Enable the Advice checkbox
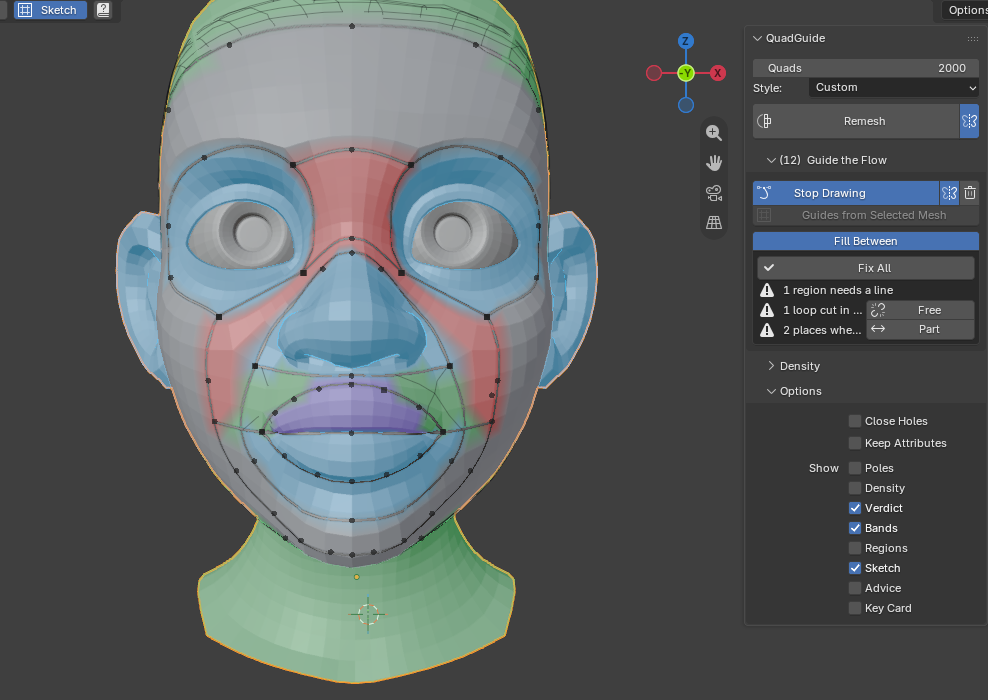Screen dimensions: 988x700 (855, 588)
